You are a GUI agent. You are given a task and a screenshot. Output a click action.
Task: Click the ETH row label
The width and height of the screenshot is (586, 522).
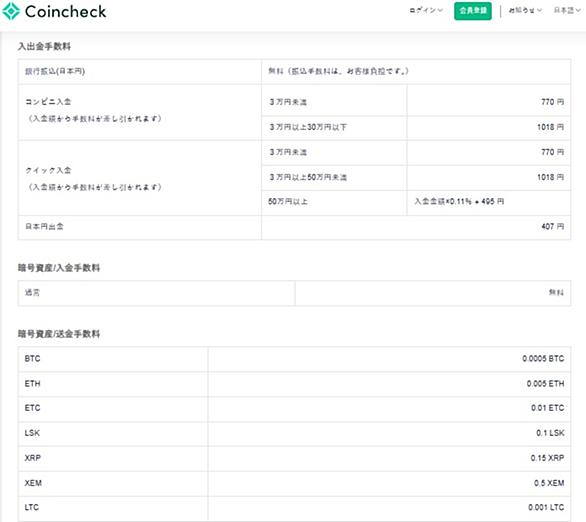[x=33, y=383]
